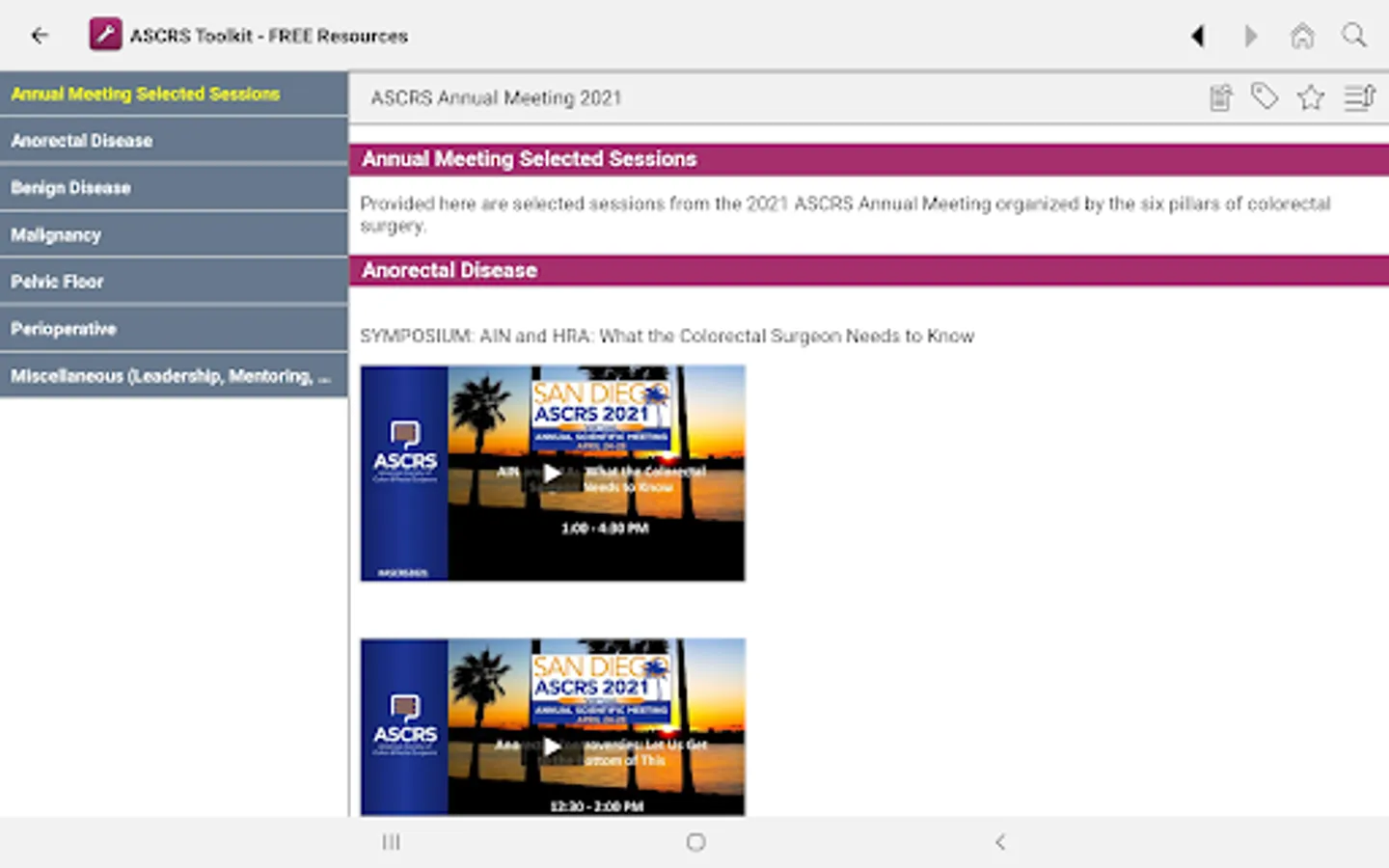1389x868 pixels.
Task: Click the Annual Meeting Selected Sessions heading banner
Action: tap(868, 159)
